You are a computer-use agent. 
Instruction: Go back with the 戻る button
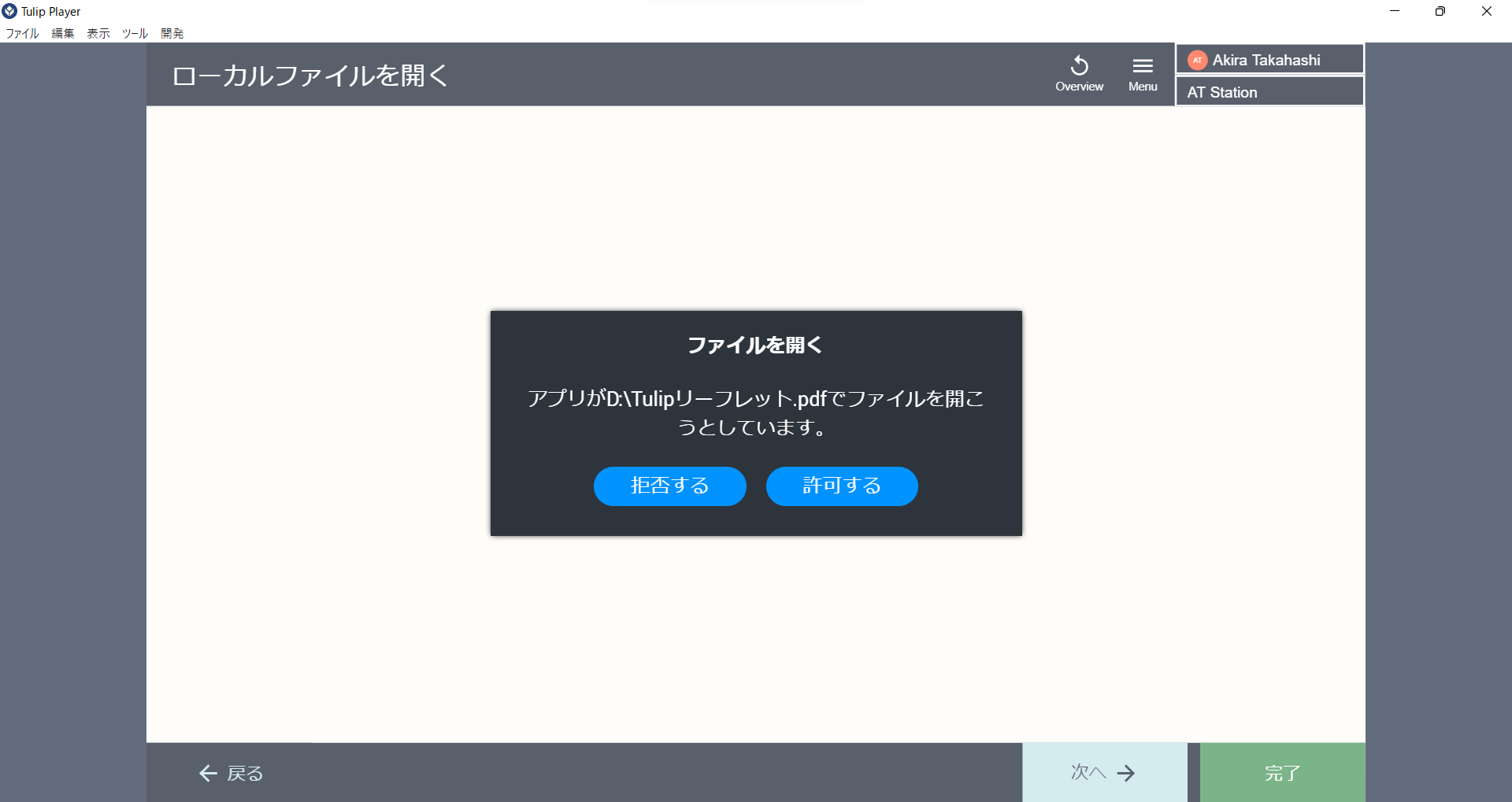click(x=231, y=773)
